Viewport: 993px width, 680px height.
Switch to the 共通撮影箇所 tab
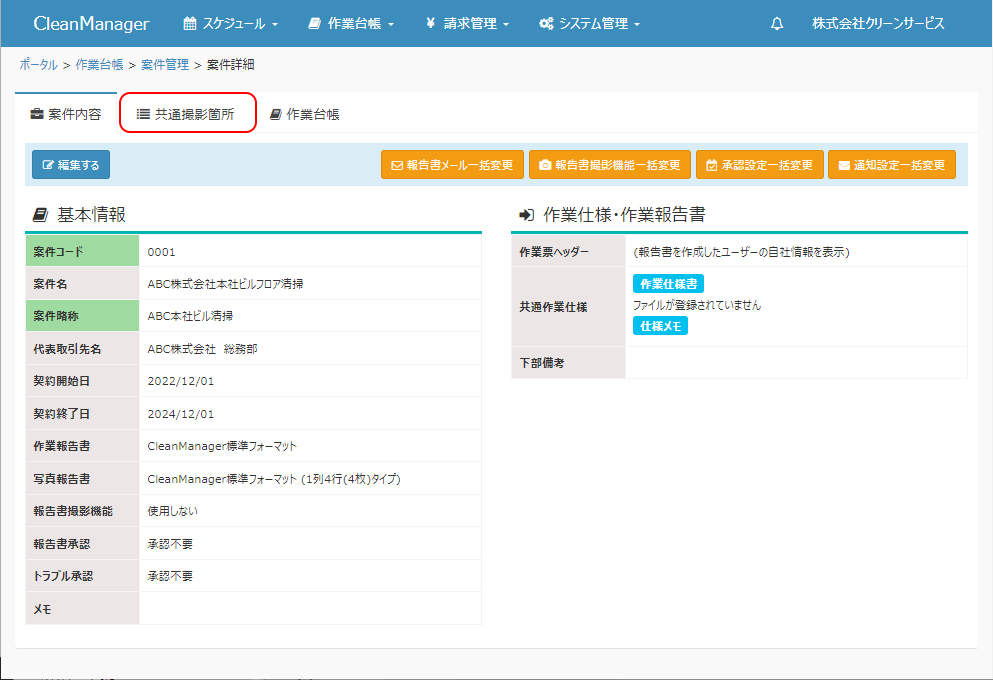pos(186,114)
